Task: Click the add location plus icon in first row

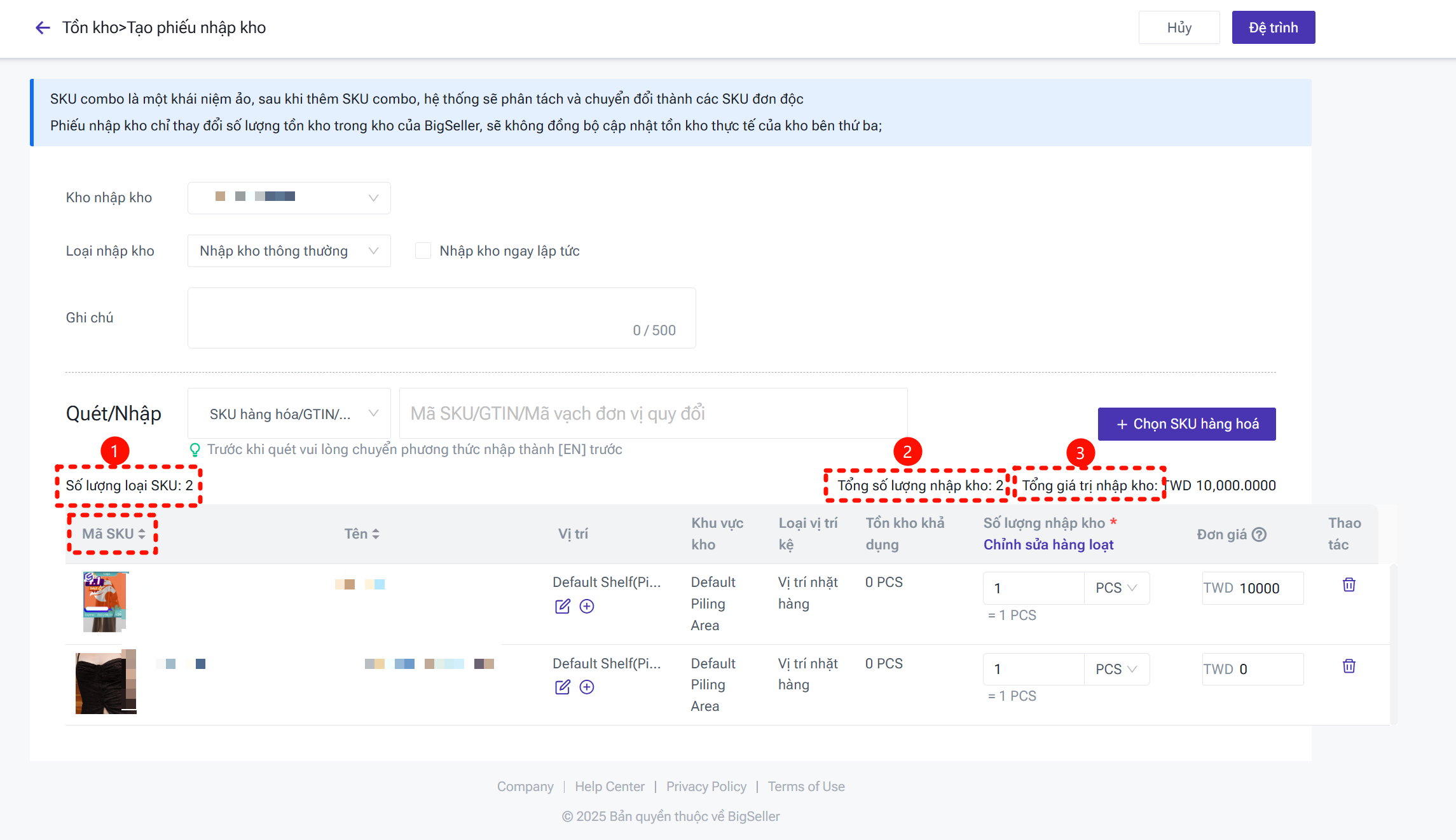Action: pos(587,606)
